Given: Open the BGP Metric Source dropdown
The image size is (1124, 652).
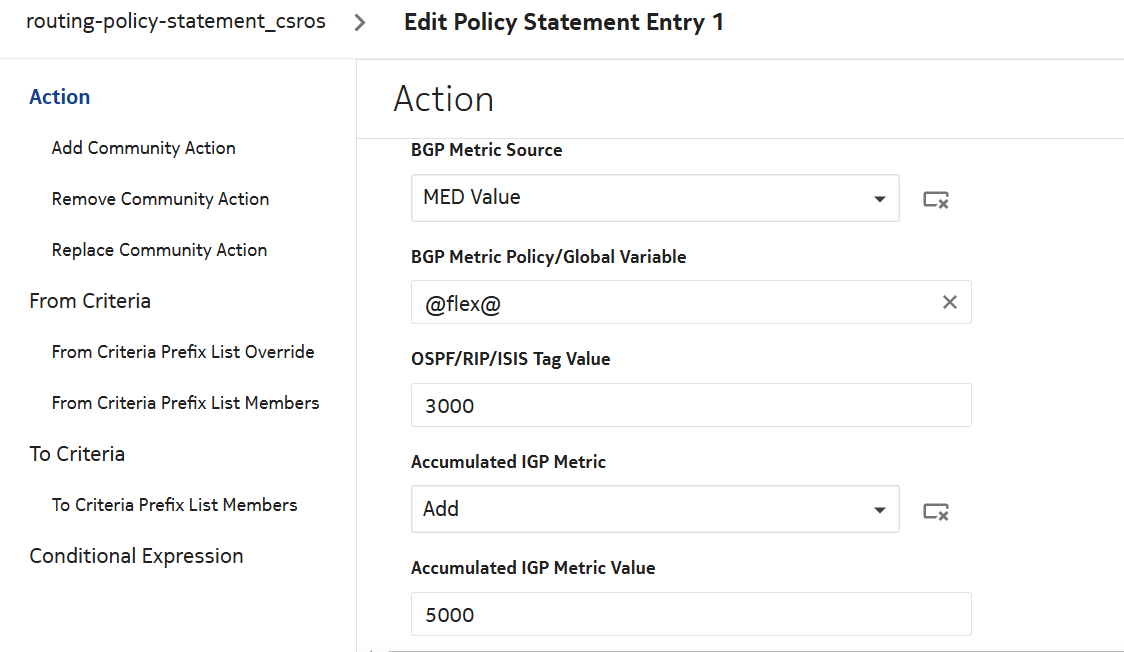Looking at the screenshot, I should tap(655, 198).
